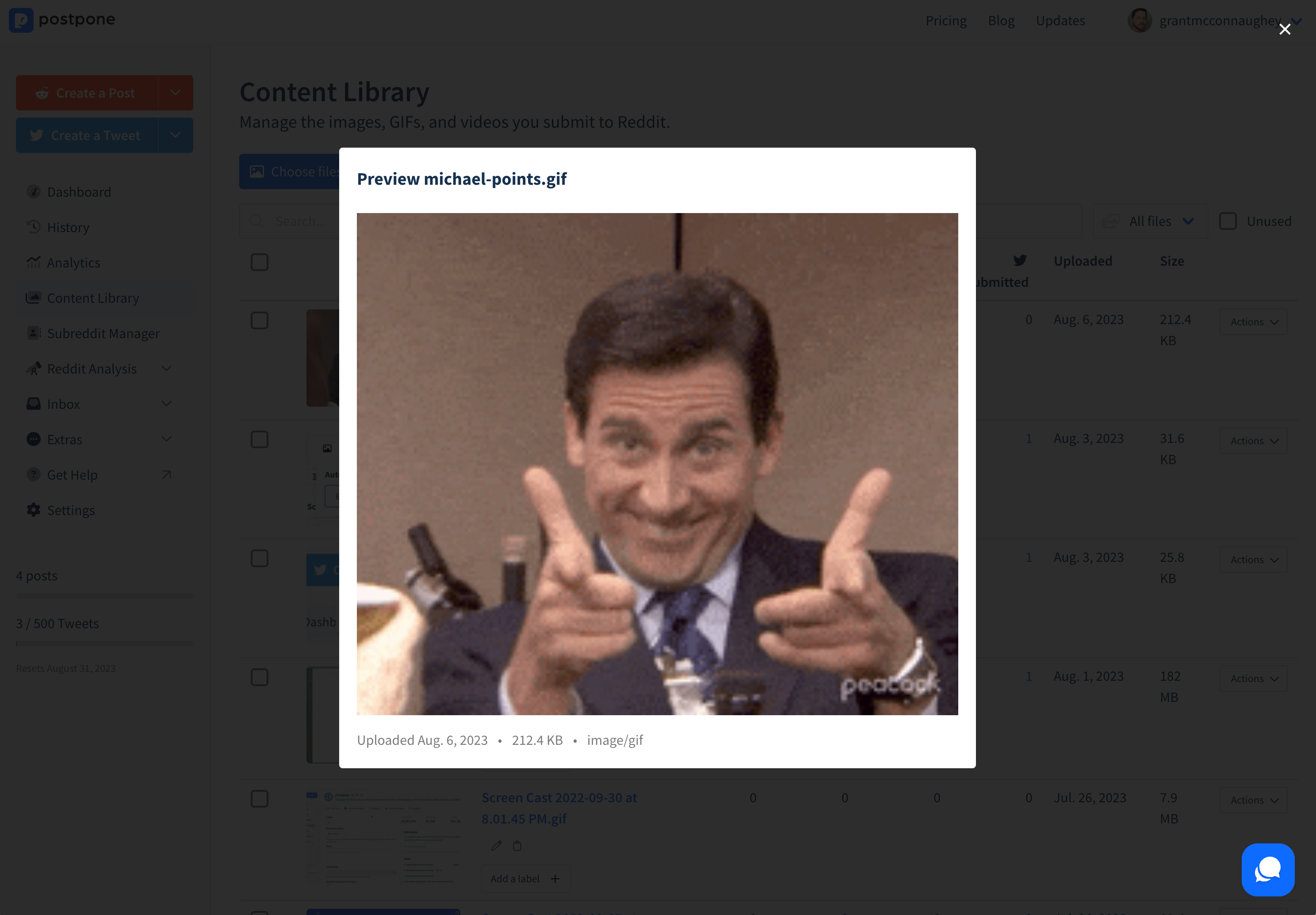Screen dimensions: 1316x915
Task: Sort by the Size column header
Action: pyautogui.click(x=1171, y=261)
